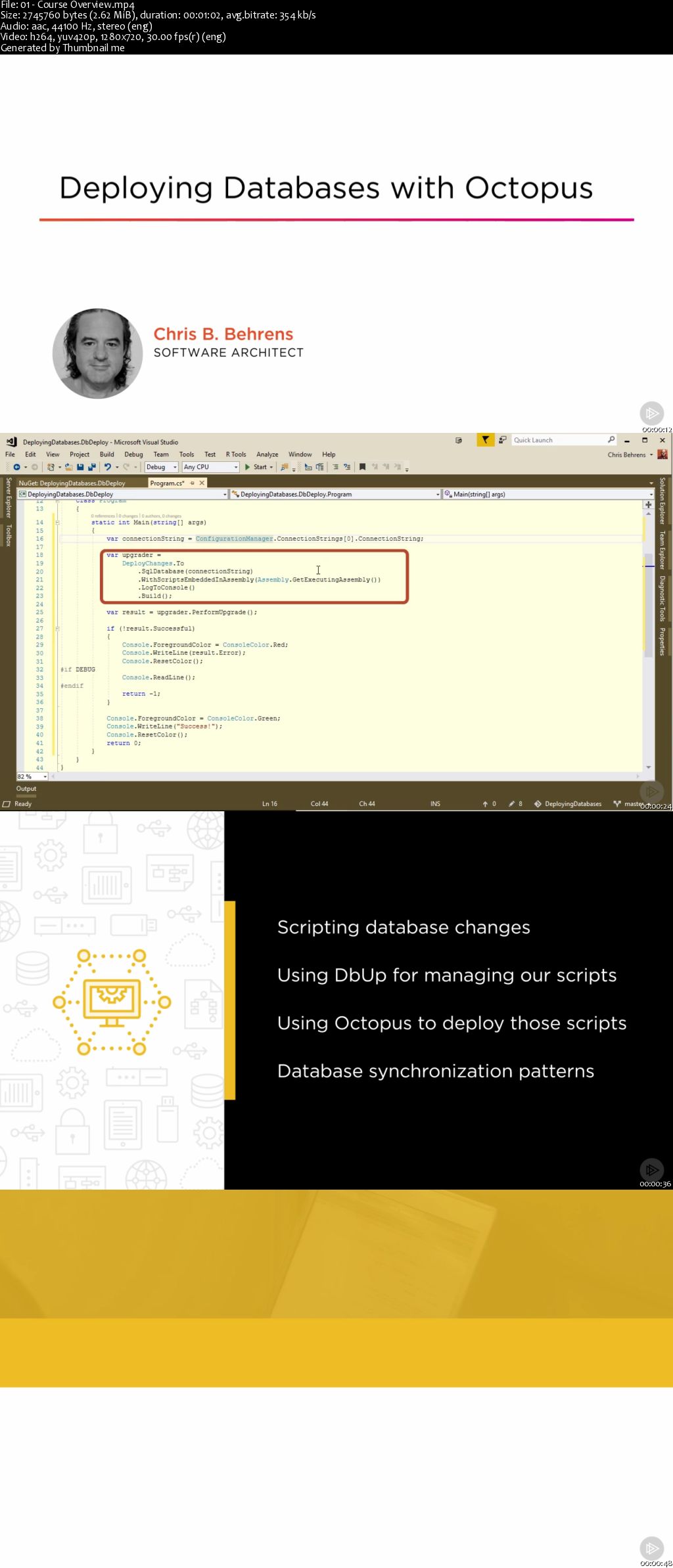Play the thumbnail at 00:00:36
Screen dimensions: 673x1568
point(651,1169)
